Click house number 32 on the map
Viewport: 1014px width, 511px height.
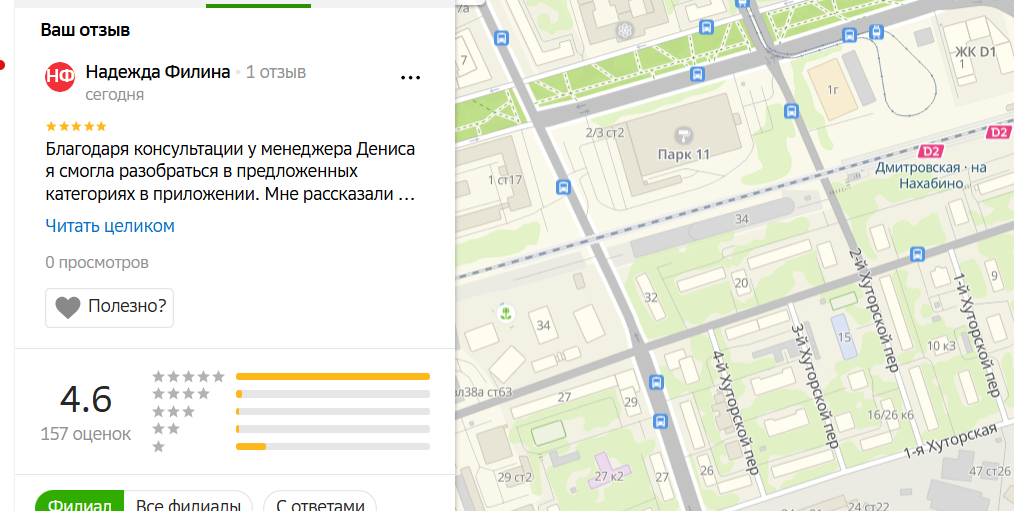pyautogui.click(x=651, y=298)
